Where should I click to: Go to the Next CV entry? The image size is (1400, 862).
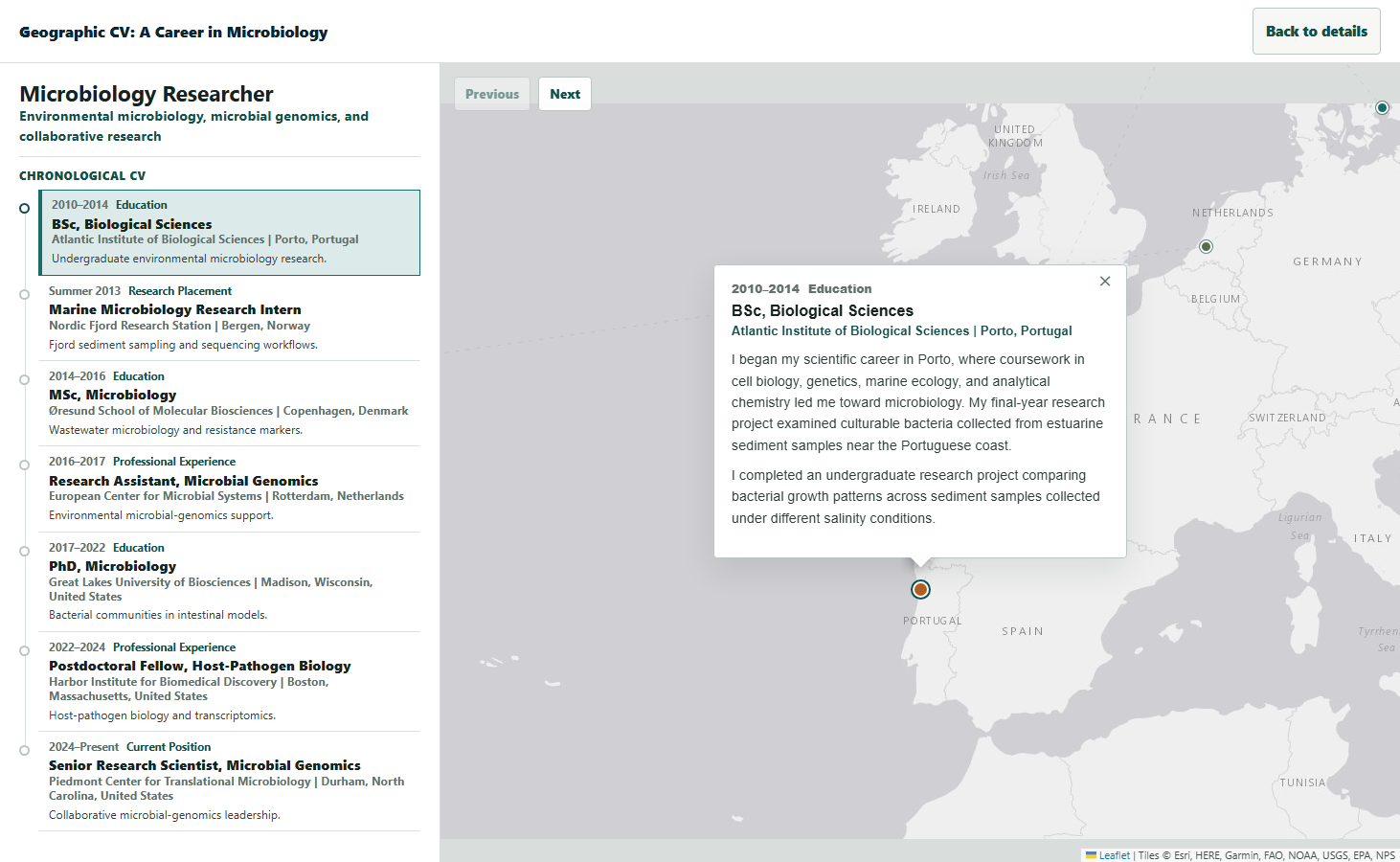click(565, 94)
